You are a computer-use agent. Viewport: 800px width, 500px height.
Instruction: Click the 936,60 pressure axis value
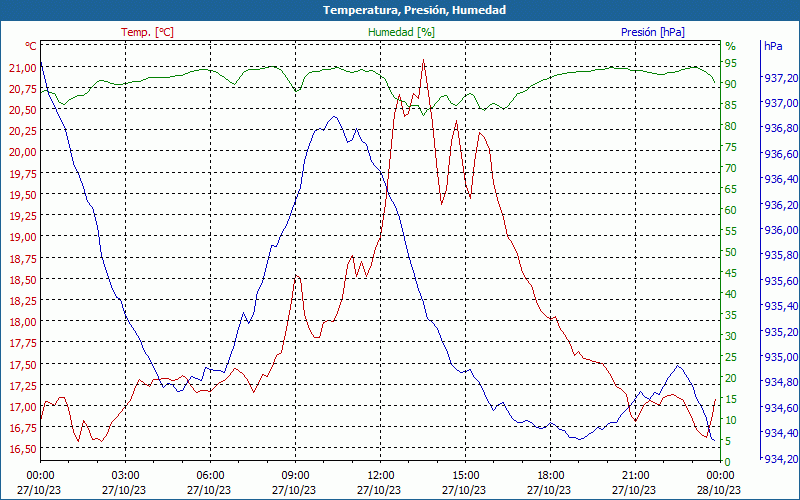tap(781, 154)
